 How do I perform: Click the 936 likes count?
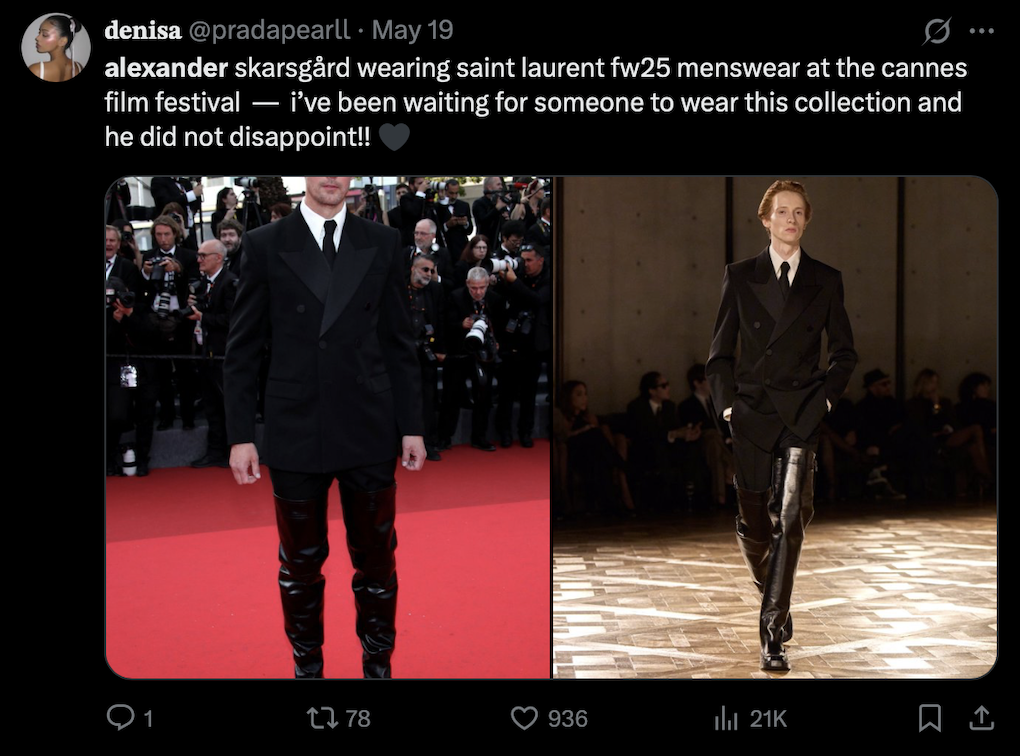coord(567,719)
